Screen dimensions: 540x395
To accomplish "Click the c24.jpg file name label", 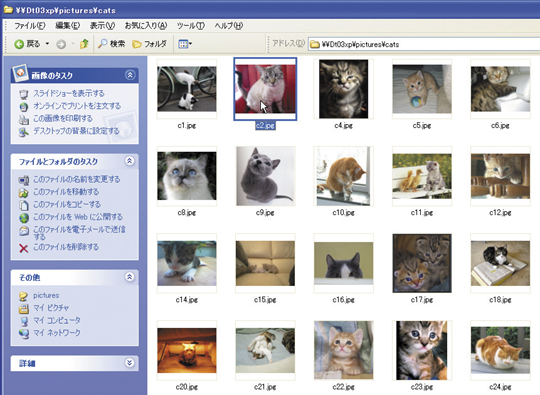I will pyautogui.click(x=500, y=387).
